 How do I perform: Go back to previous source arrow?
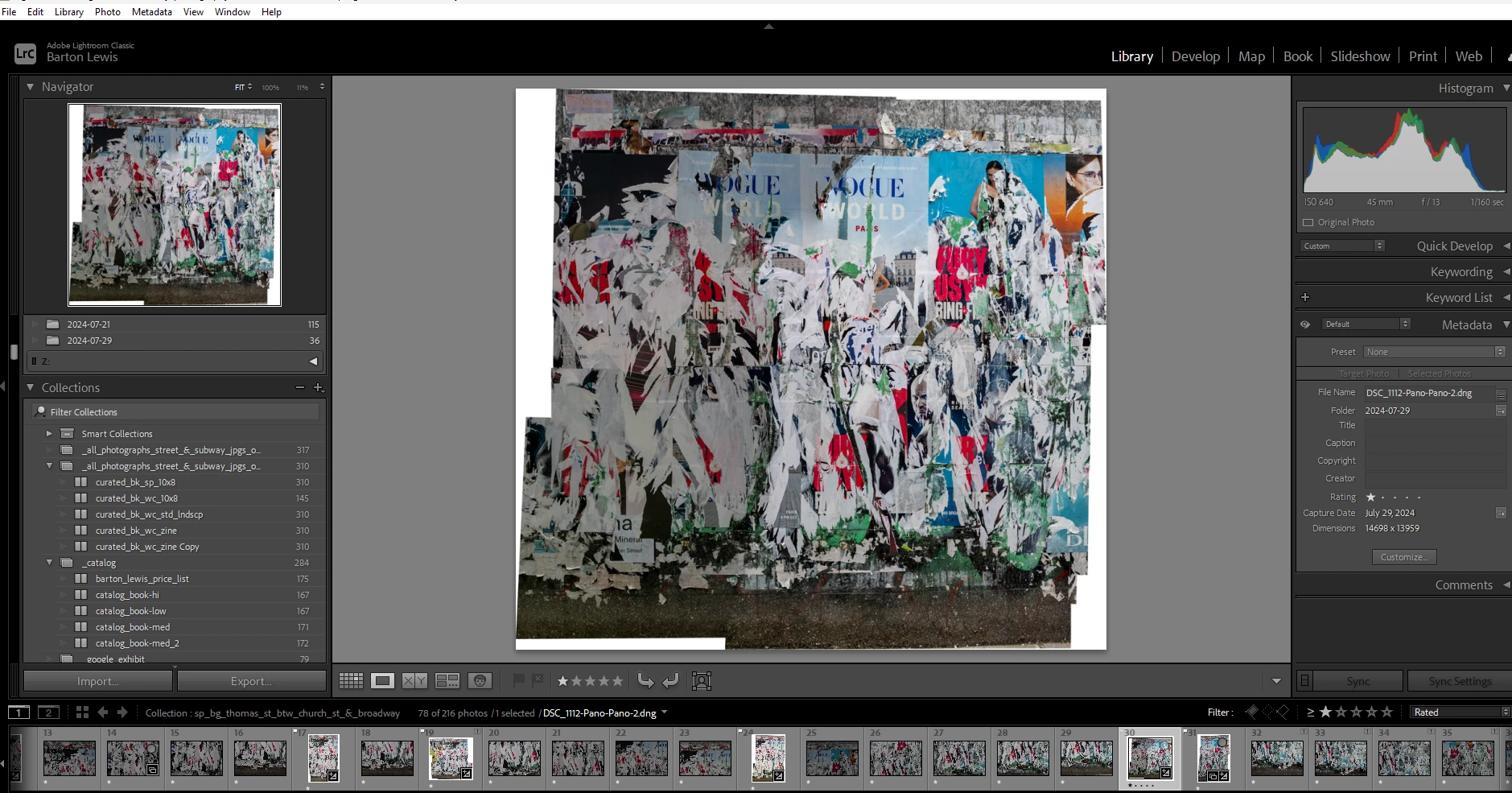pyautogui.click(x=103, y=712)
